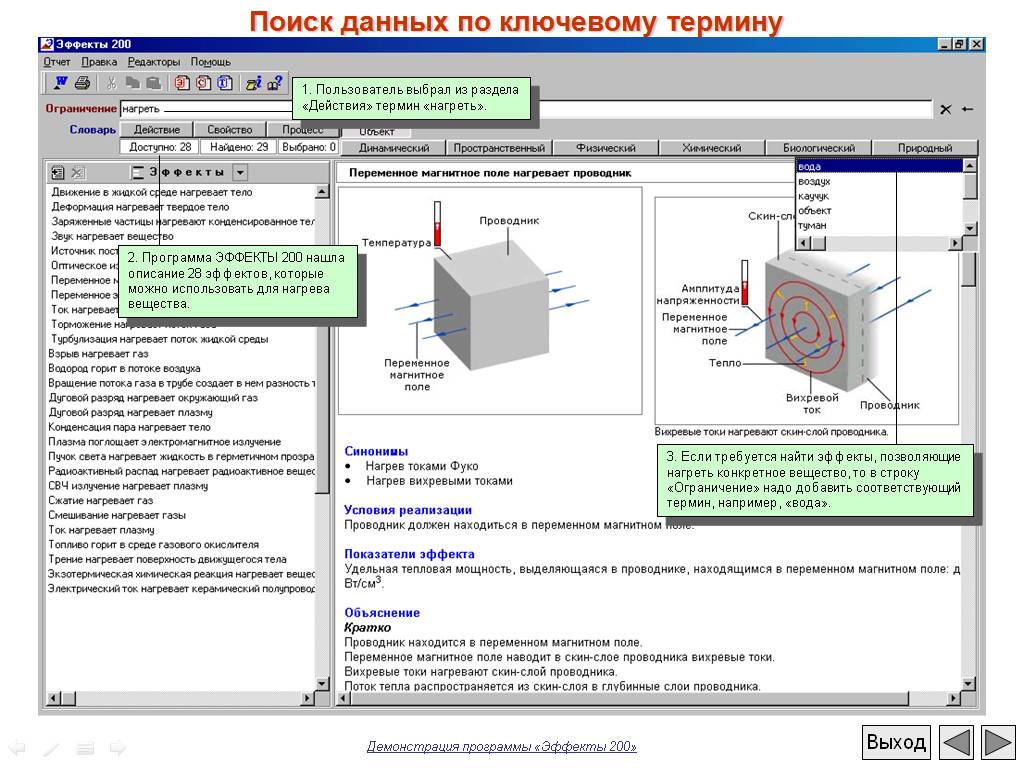Open the Редакторы menu
This screenshot has height=768, width=1024.
pyautogui.click(x=153, y=62)
